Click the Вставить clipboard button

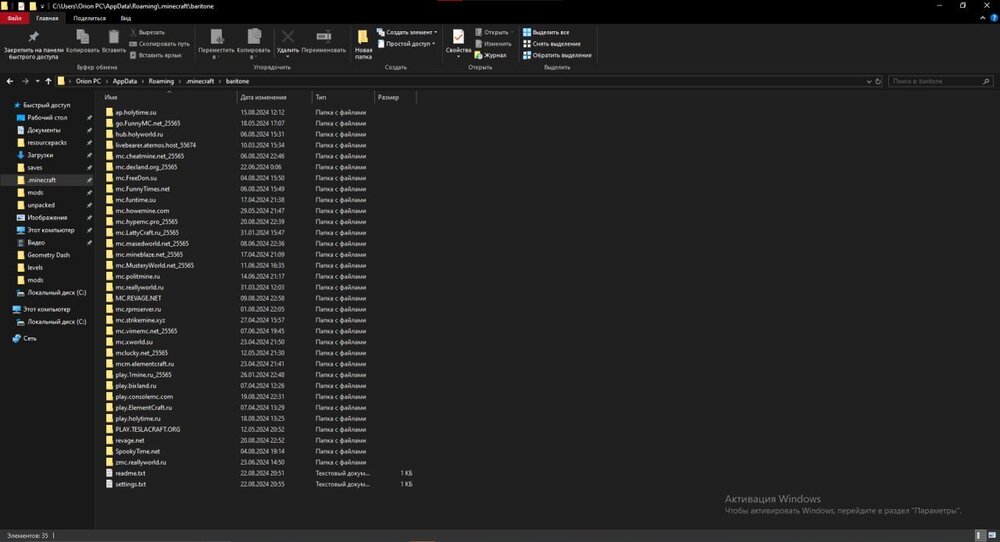coord(114,41)
